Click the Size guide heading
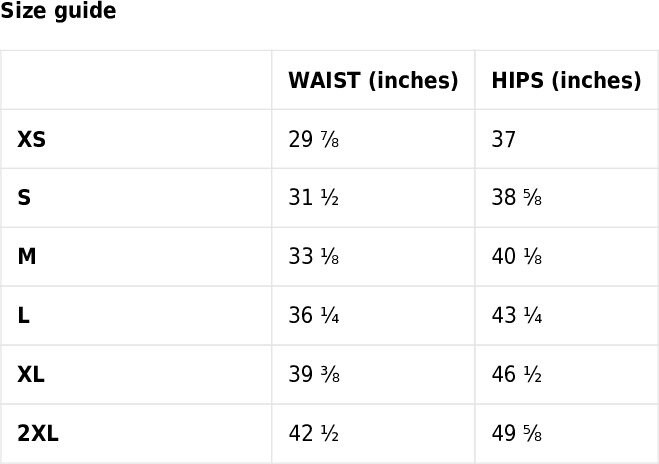The height and width of the screenshot is (464, 659). 58,11
